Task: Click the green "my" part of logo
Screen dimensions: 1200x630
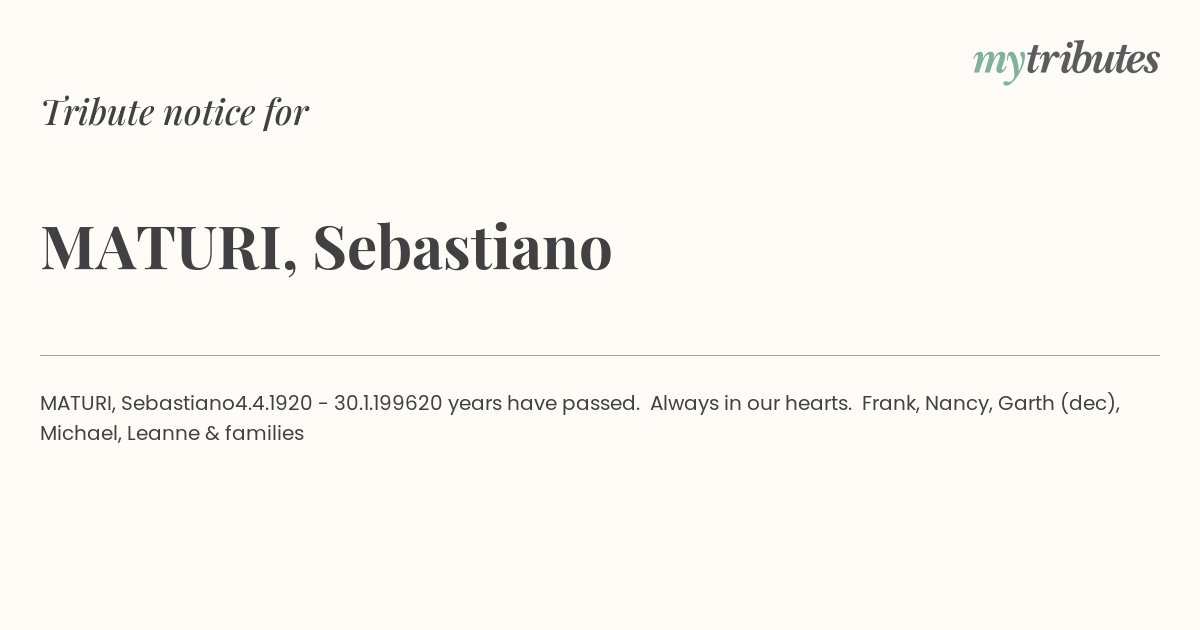Action: pos(998,65)
